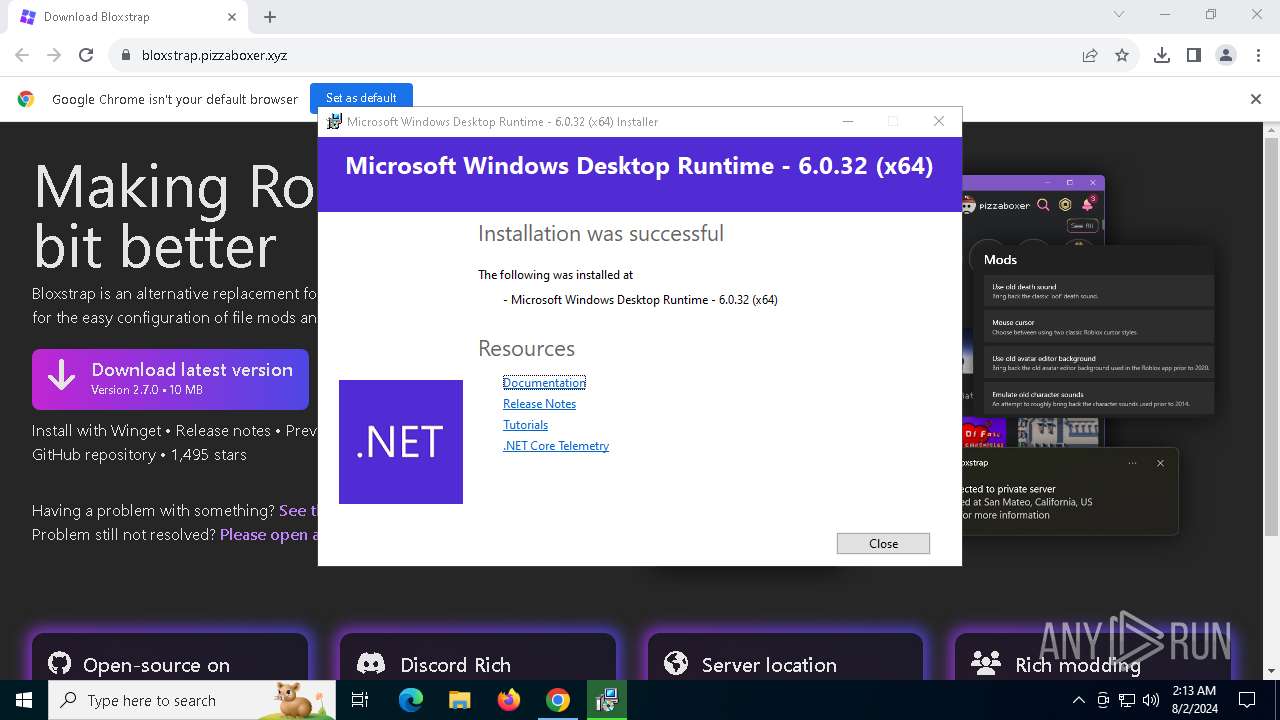Open network icon in system tray
The width and height of the screenshot is (1280, 720).
coord(1127,700)
